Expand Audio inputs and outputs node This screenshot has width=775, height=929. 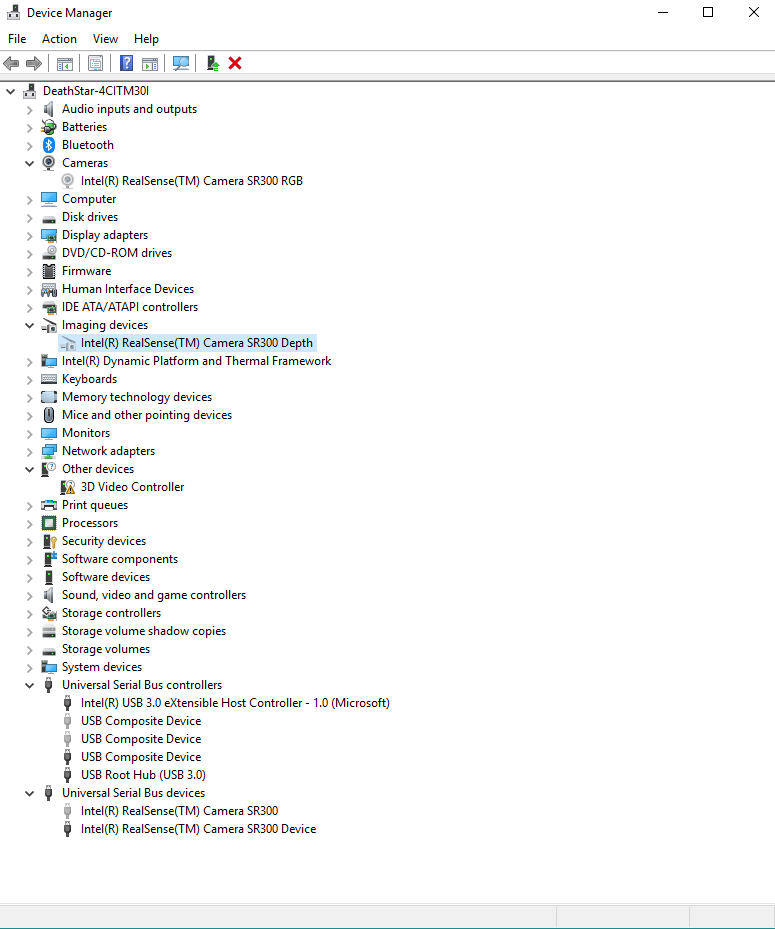click(x=30, y=110)
